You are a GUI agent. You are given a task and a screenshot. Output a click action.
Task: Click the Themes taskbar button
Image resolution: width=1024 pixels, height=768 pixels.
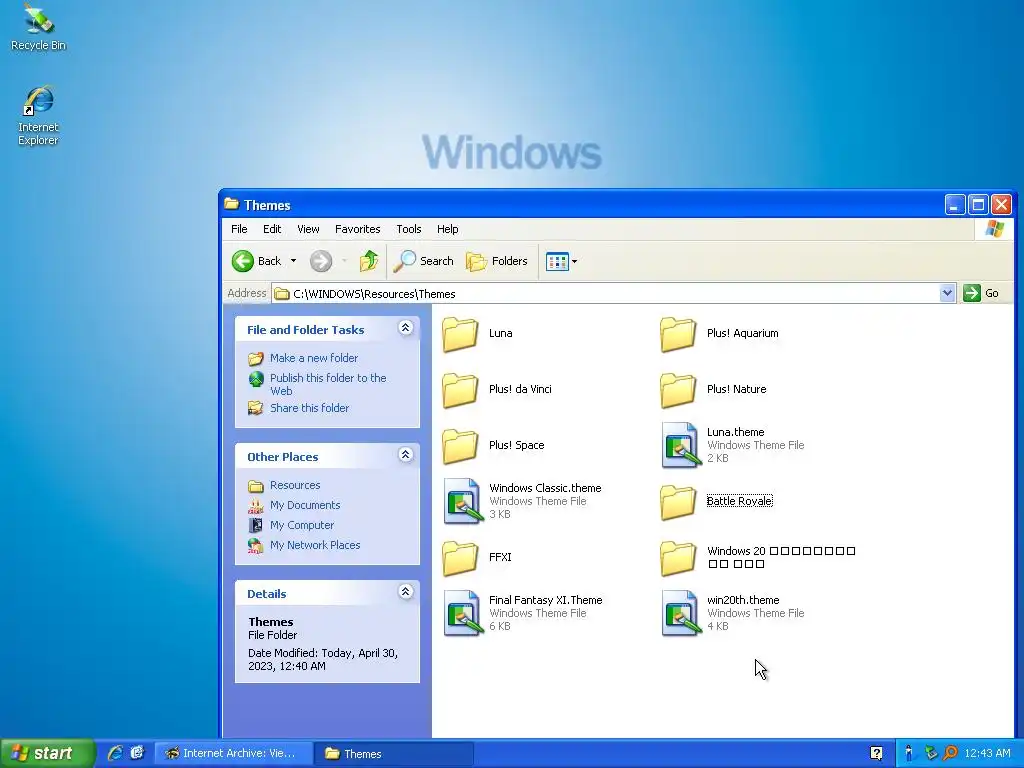point(393,753)
